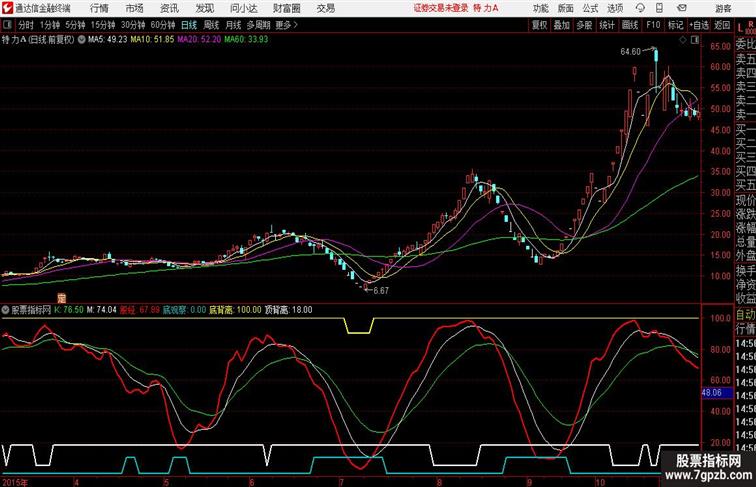Open the 发现 menu
756x487 pixels.
point(204,8)
